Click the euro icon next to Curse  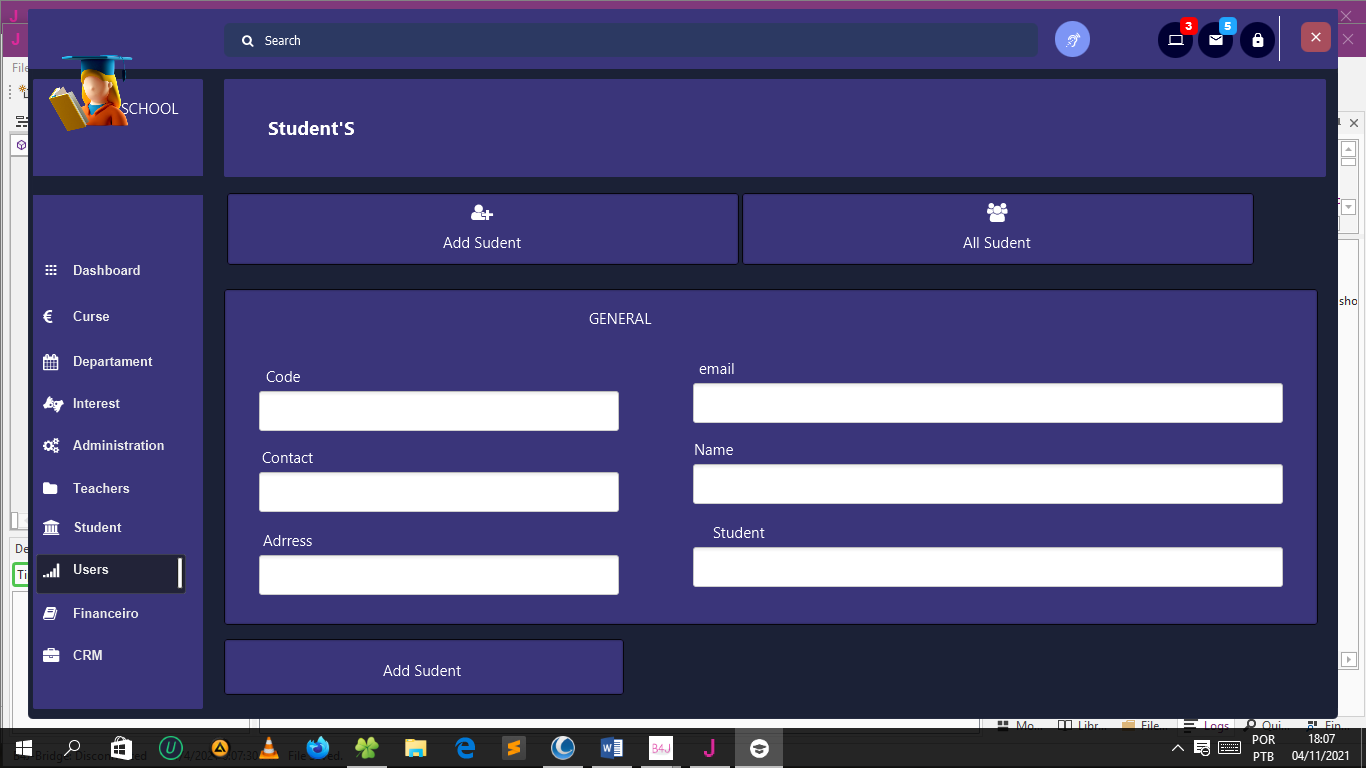(x=48, y=316)
